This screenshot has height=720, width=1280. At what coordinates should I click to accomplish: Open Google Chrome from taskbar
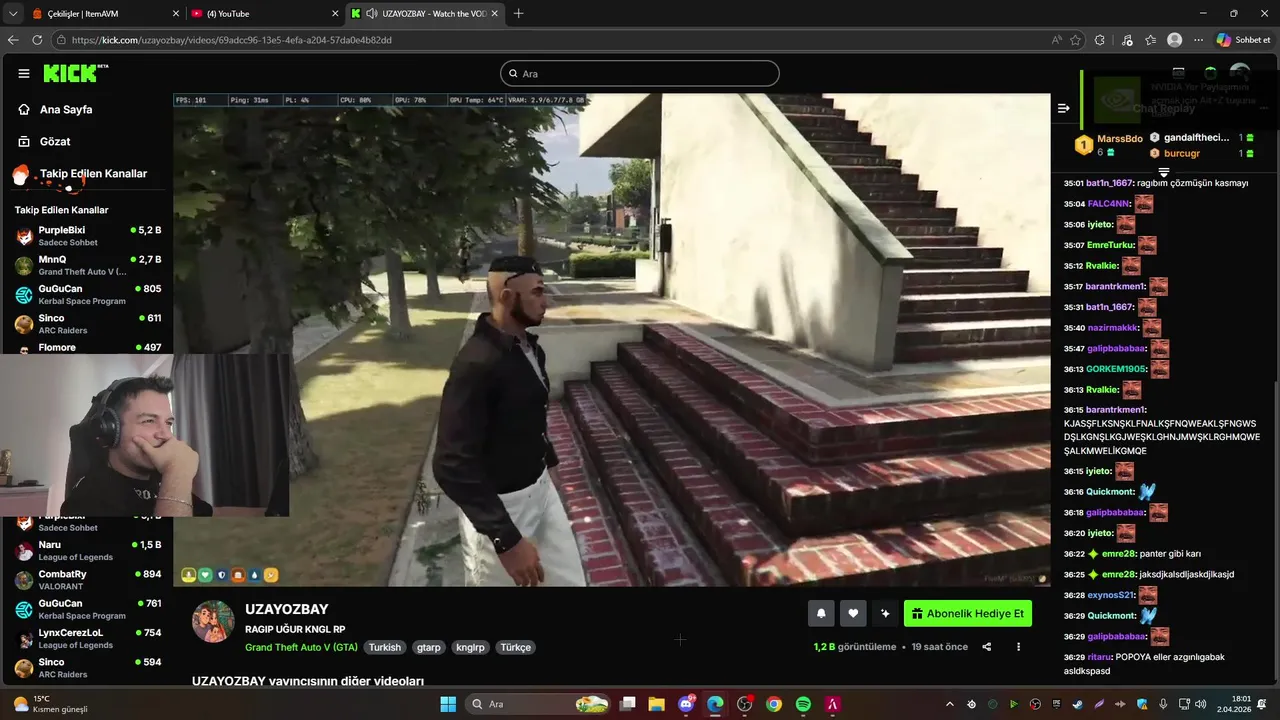(x=774, y=704)
